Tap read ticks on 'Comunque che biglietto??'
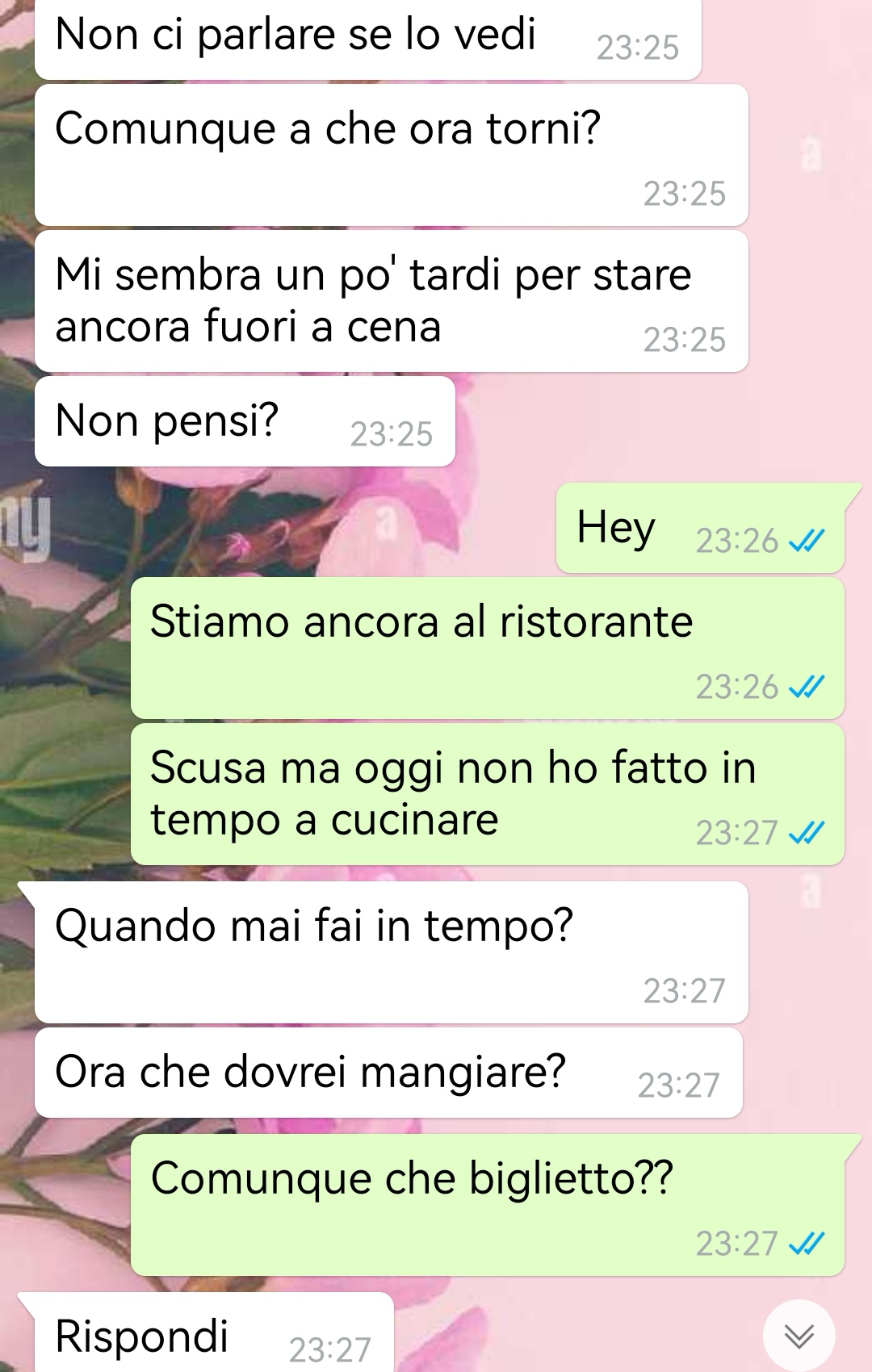The height and width of the screenshot is (1372, 872). coord(807,1244)
